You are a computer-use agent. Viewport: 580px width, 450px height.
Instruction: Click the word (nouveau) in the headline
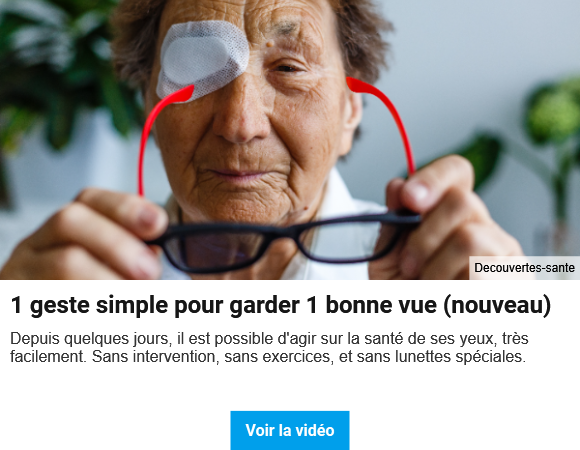point(497,305)
